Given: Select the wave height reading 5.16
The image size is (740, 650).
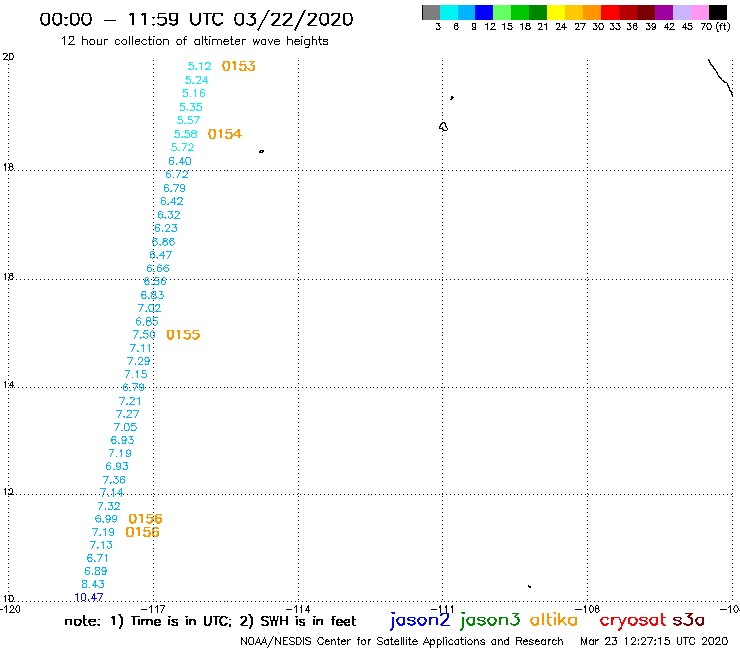Looking at the screenshot, I should 193,93.
